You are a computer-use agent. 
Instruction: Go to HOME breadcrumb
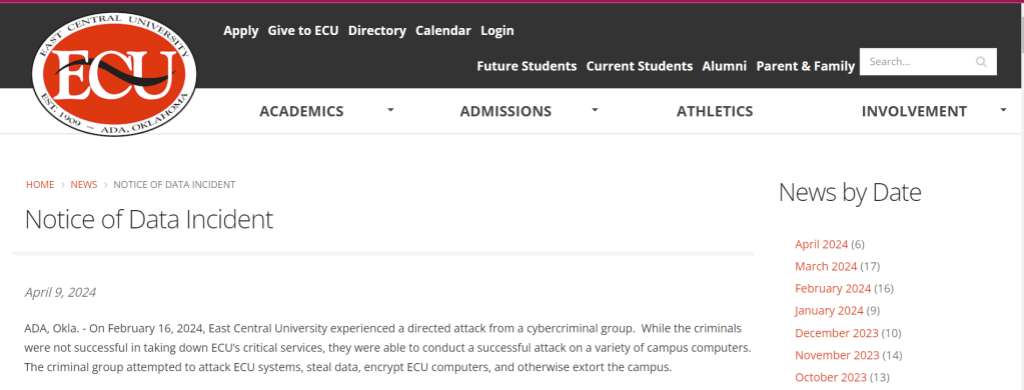(x=40, y=185)
